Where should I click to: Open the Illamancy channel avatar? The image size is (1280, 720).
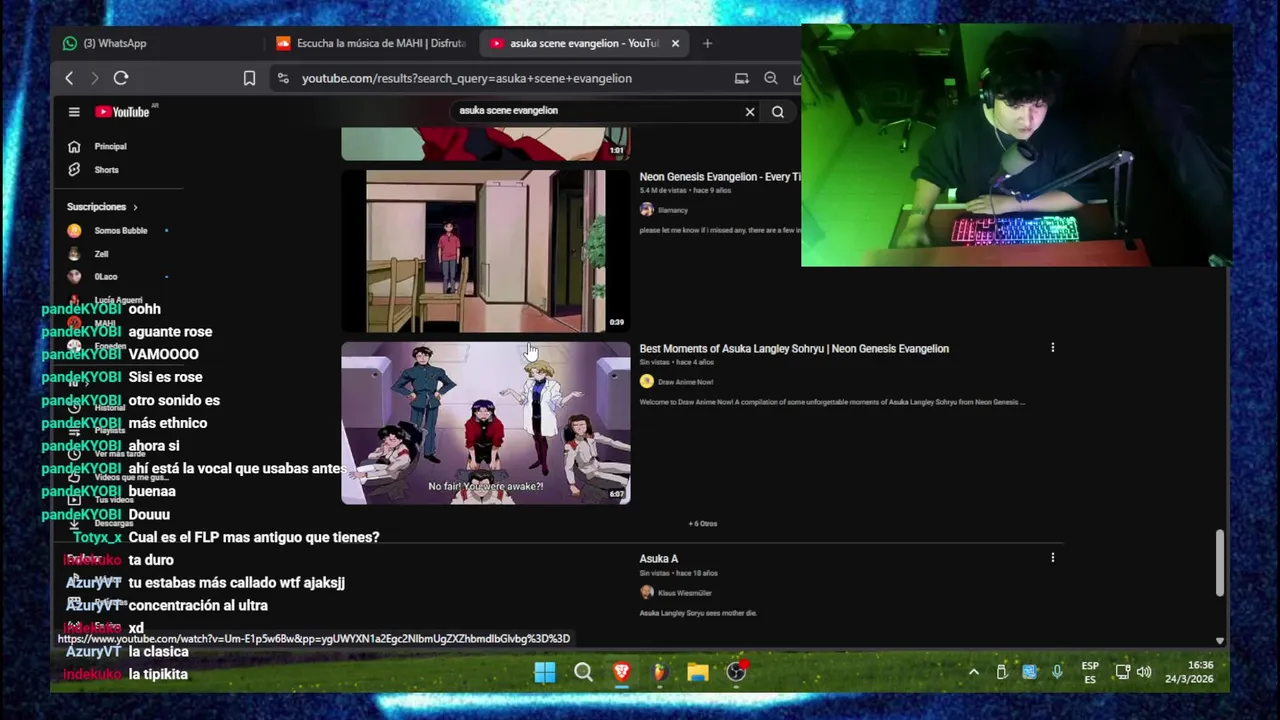(646, 210)
